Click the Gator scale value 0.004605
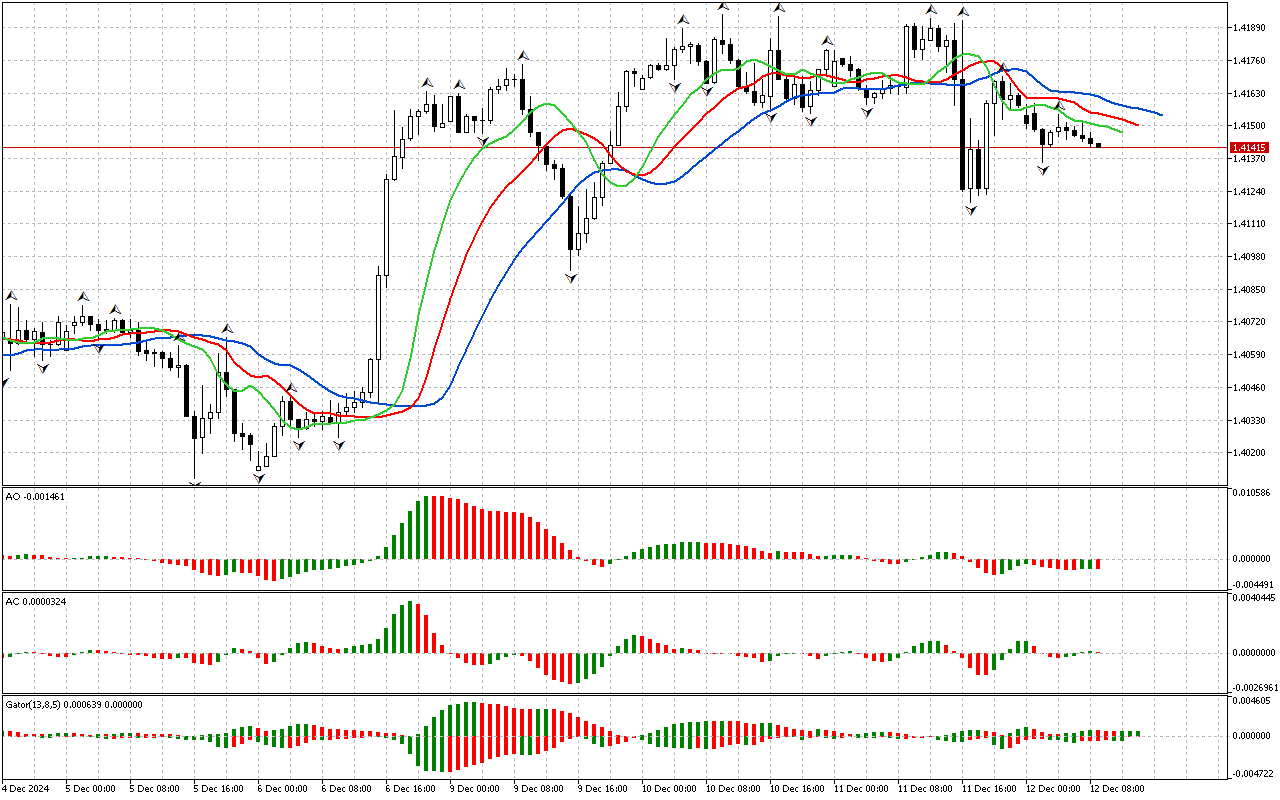 point(1251,702)
